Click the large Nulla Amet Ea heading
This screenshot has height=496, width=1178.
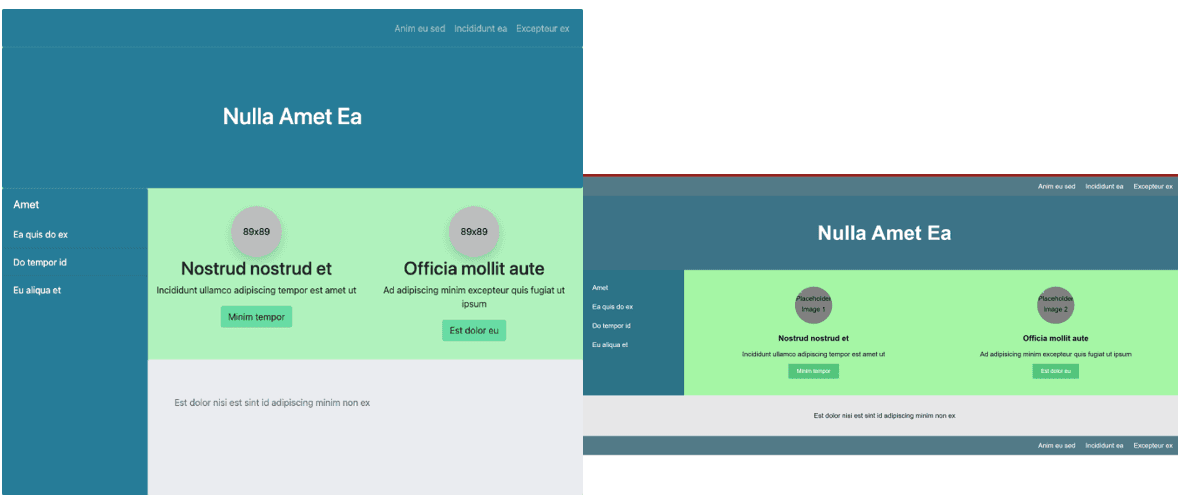[292, 116]
